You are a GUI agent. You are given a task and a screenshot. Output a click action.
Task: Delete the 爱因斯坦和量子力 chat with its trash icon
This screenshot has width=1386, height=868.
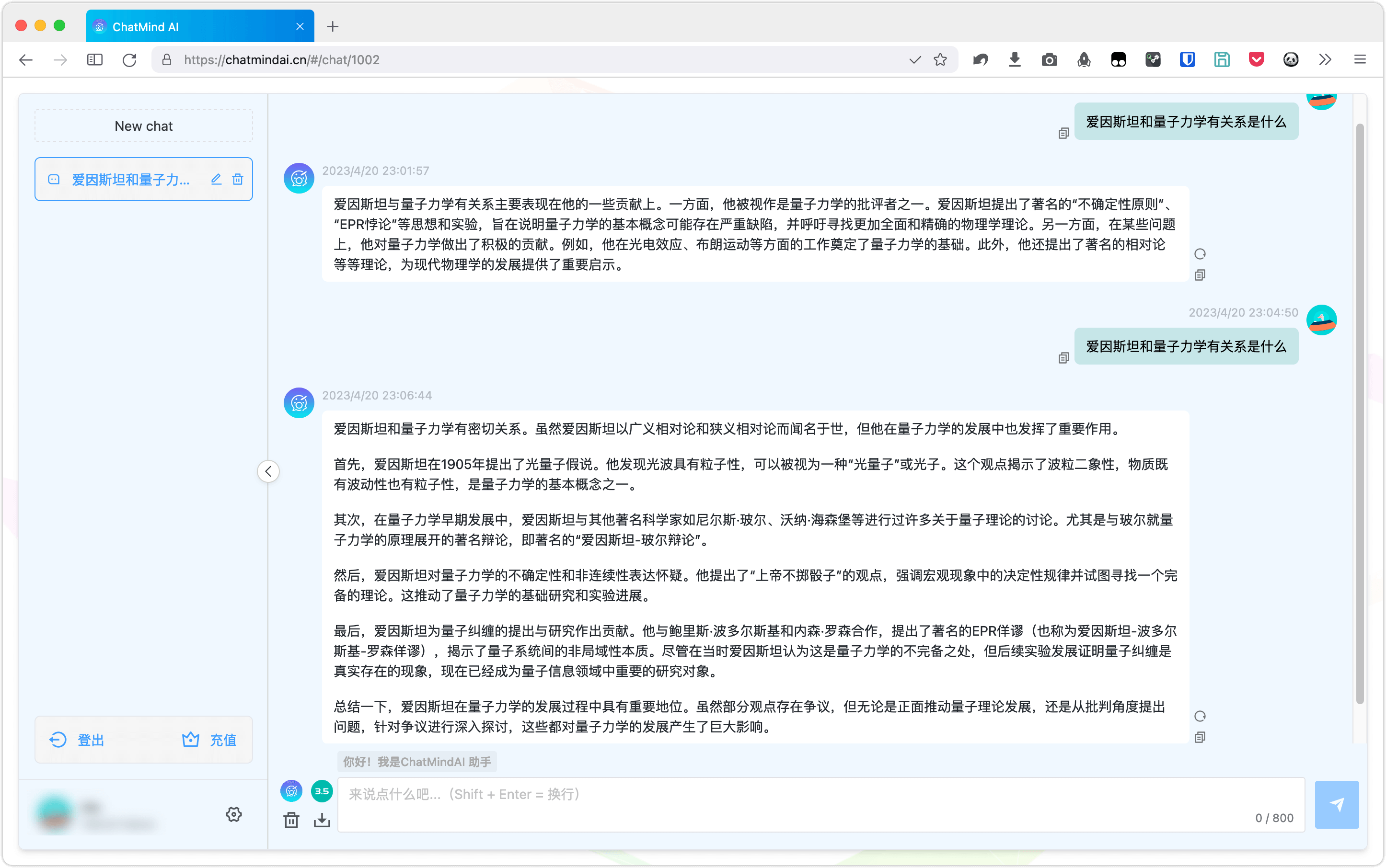click(237, 179)
